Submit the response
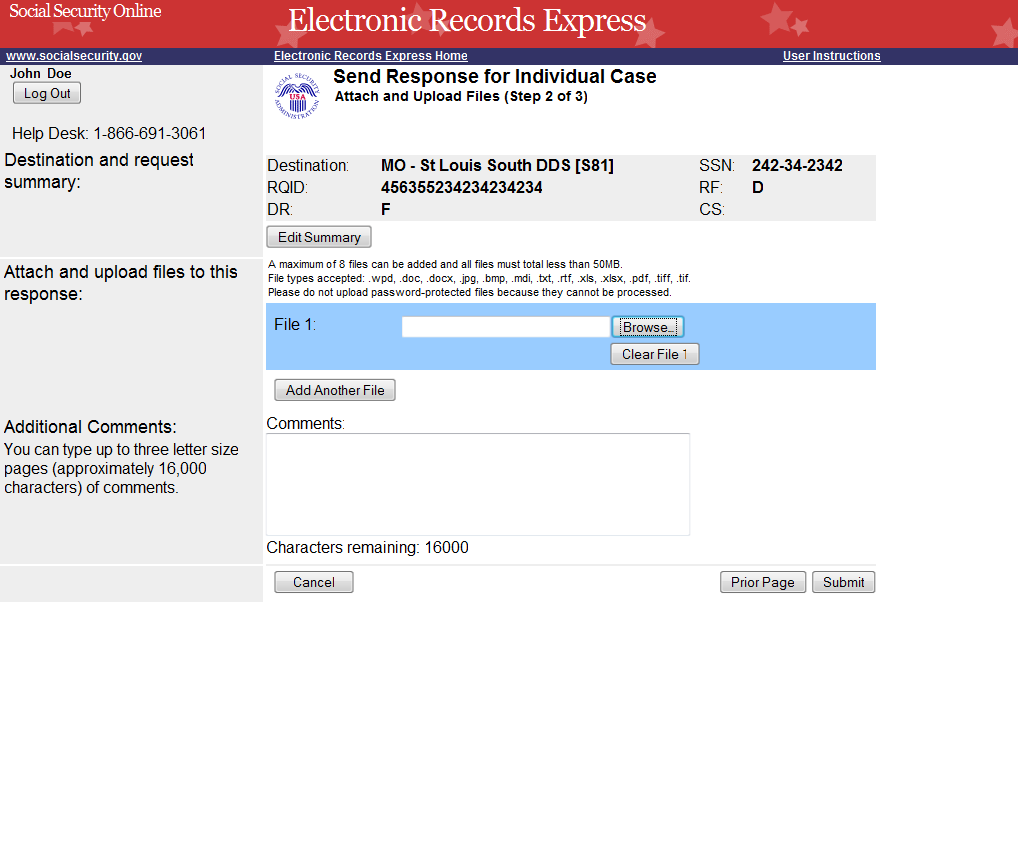Image resolution: width=1018 pixels, height=845 pixels. (843, 582)
